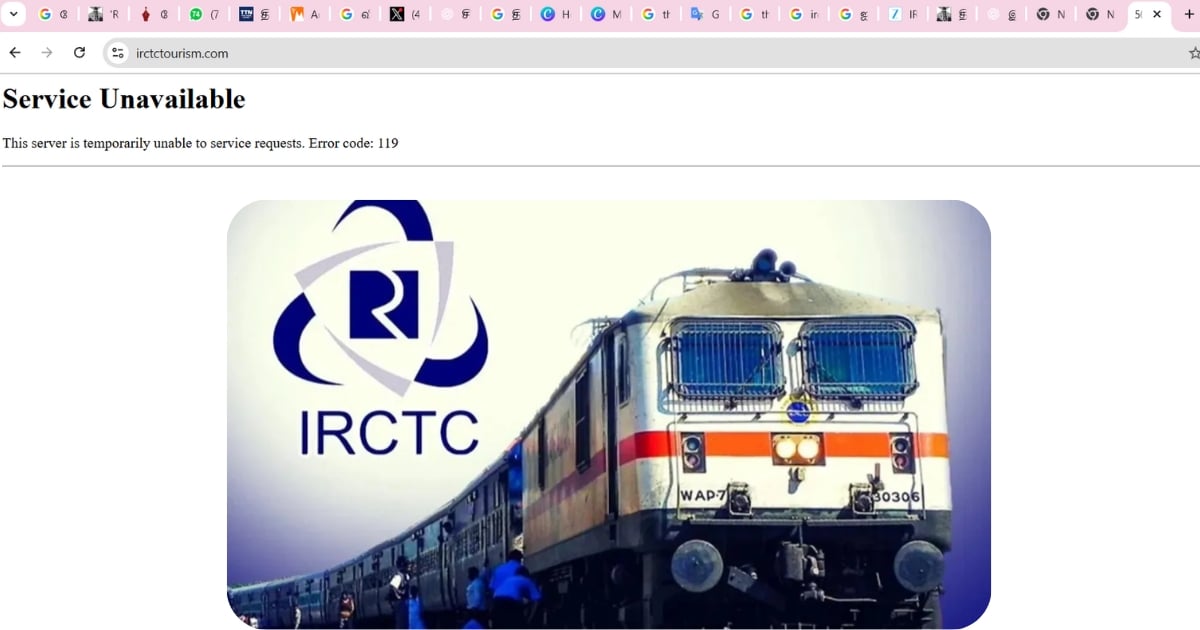Open the orange M-logo tab labeled A
The width and height of the screenshot is (1200, 630).
(304, 14)
